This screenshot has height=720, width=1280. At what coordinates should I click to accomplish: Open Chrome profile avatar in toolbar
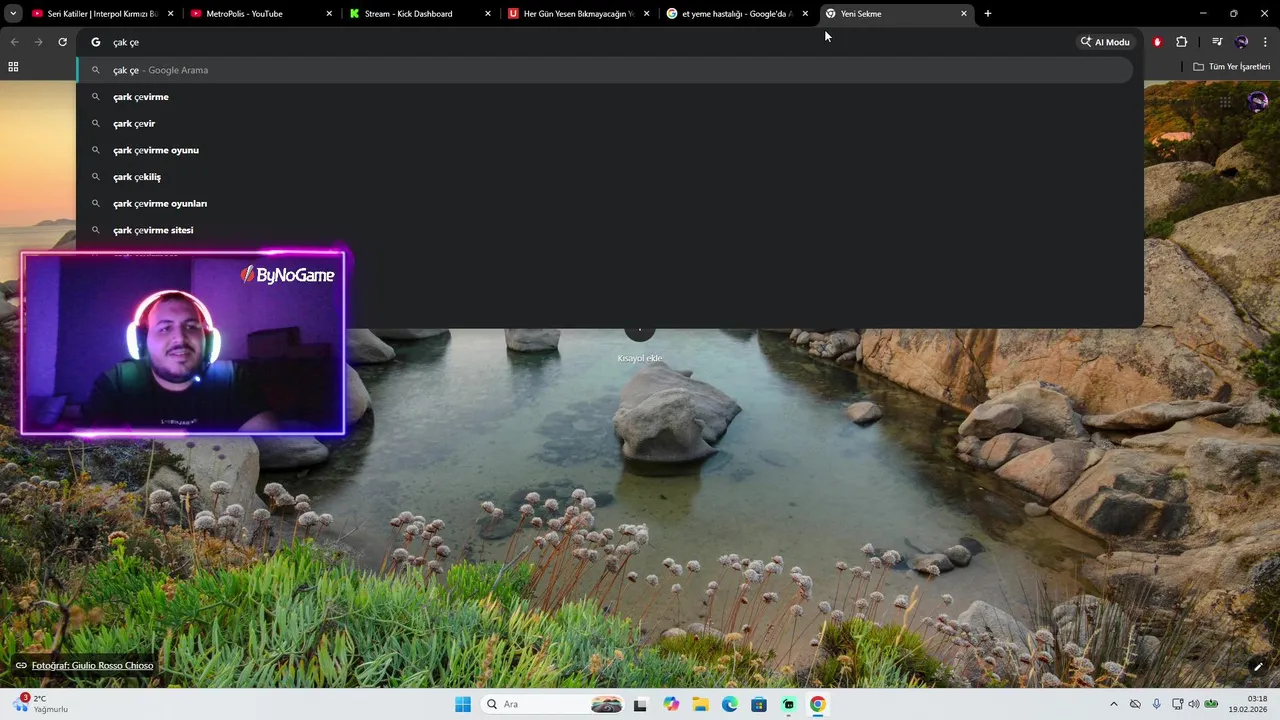(x=1242, y=42)
